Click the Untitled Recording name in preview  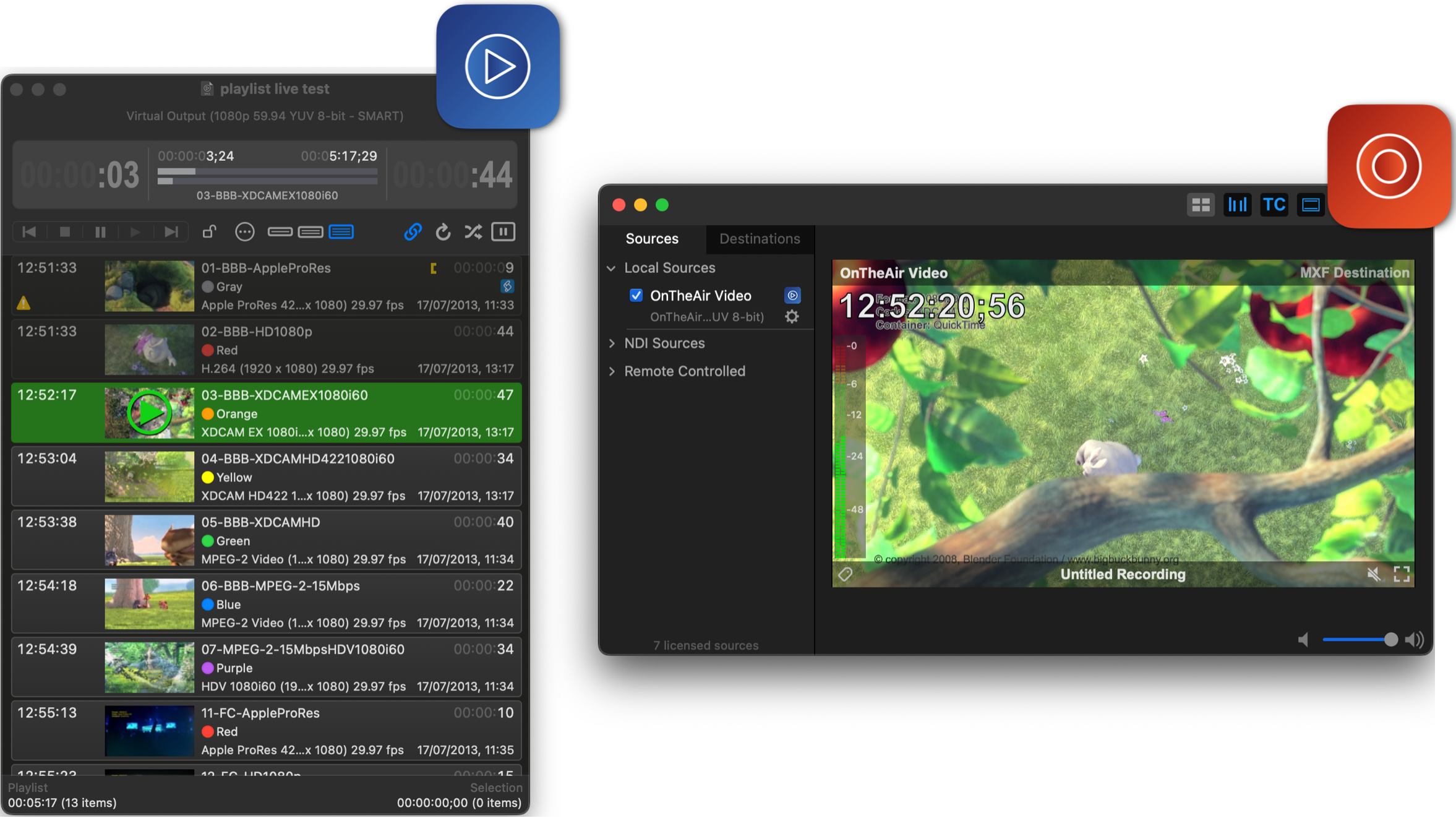pos(1123,574)
